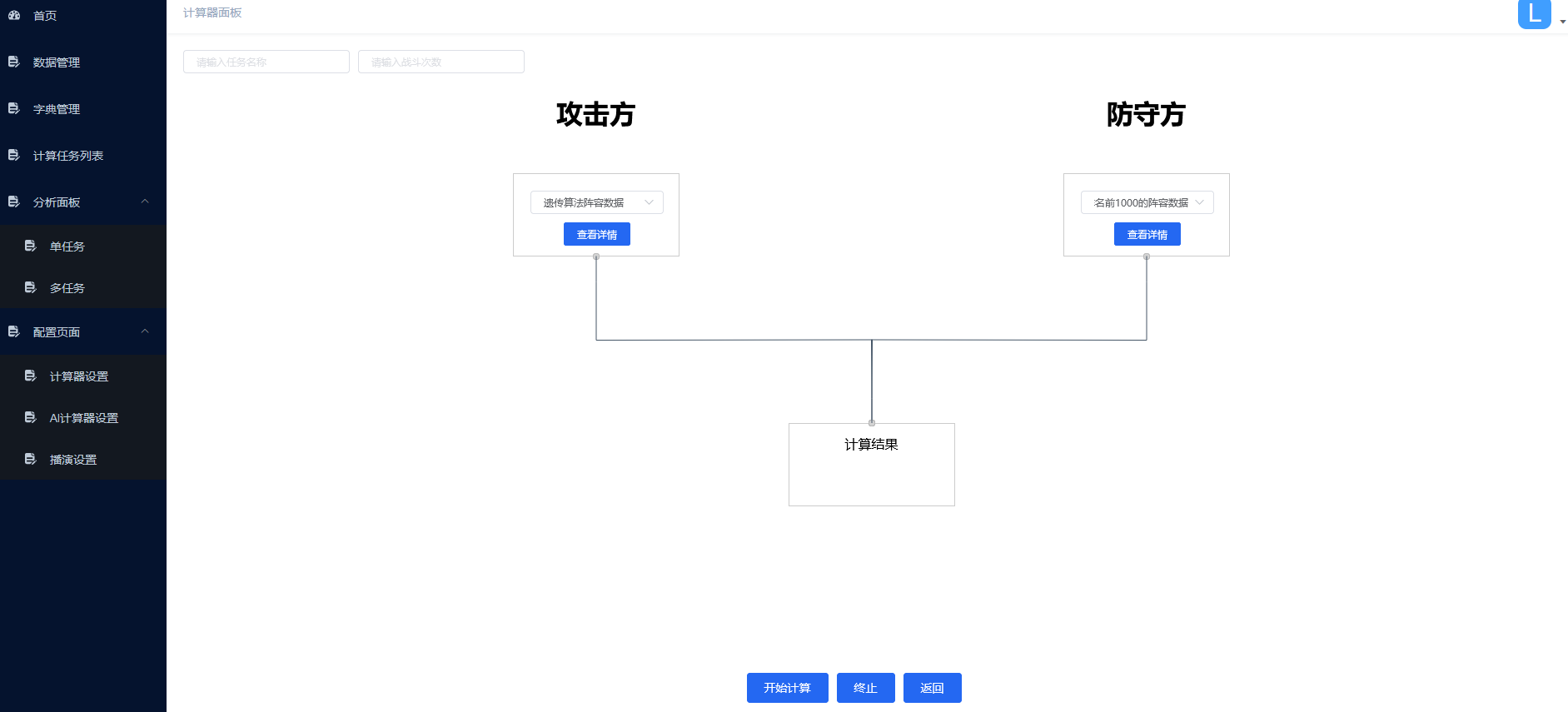View details of 攻击方 lineup
1568x712 pixels.
[x=596, y=234]
